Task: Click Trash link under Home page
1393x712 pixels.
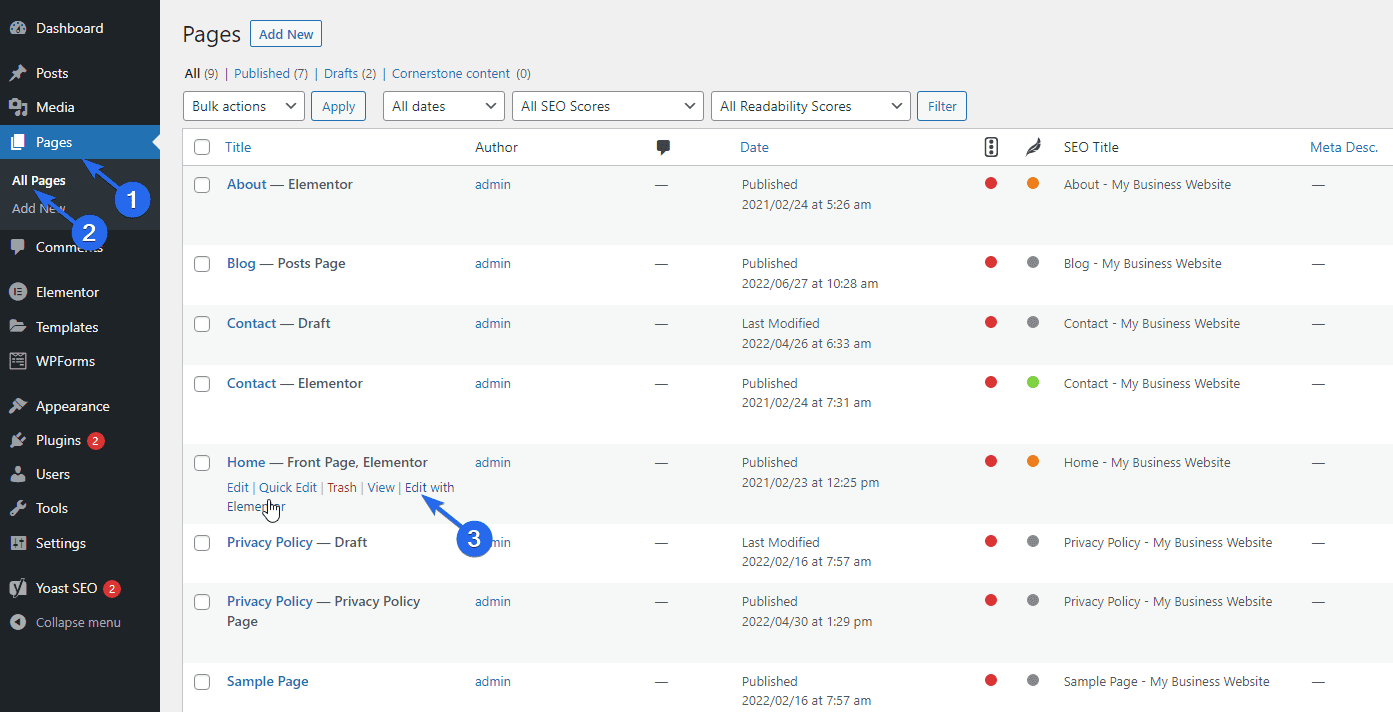Action: point(342,487)
